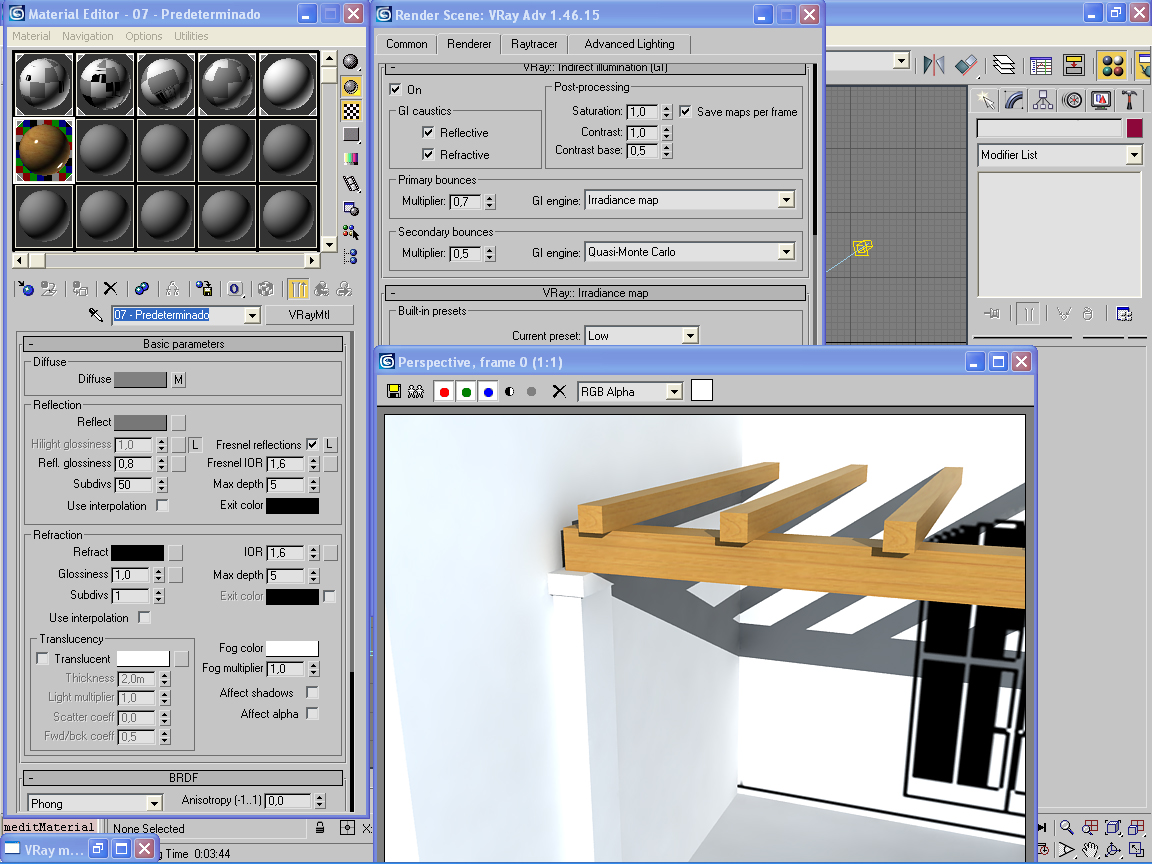Toggle green channel in frame buffer
1152x864 pixels.
click(466, 392)
